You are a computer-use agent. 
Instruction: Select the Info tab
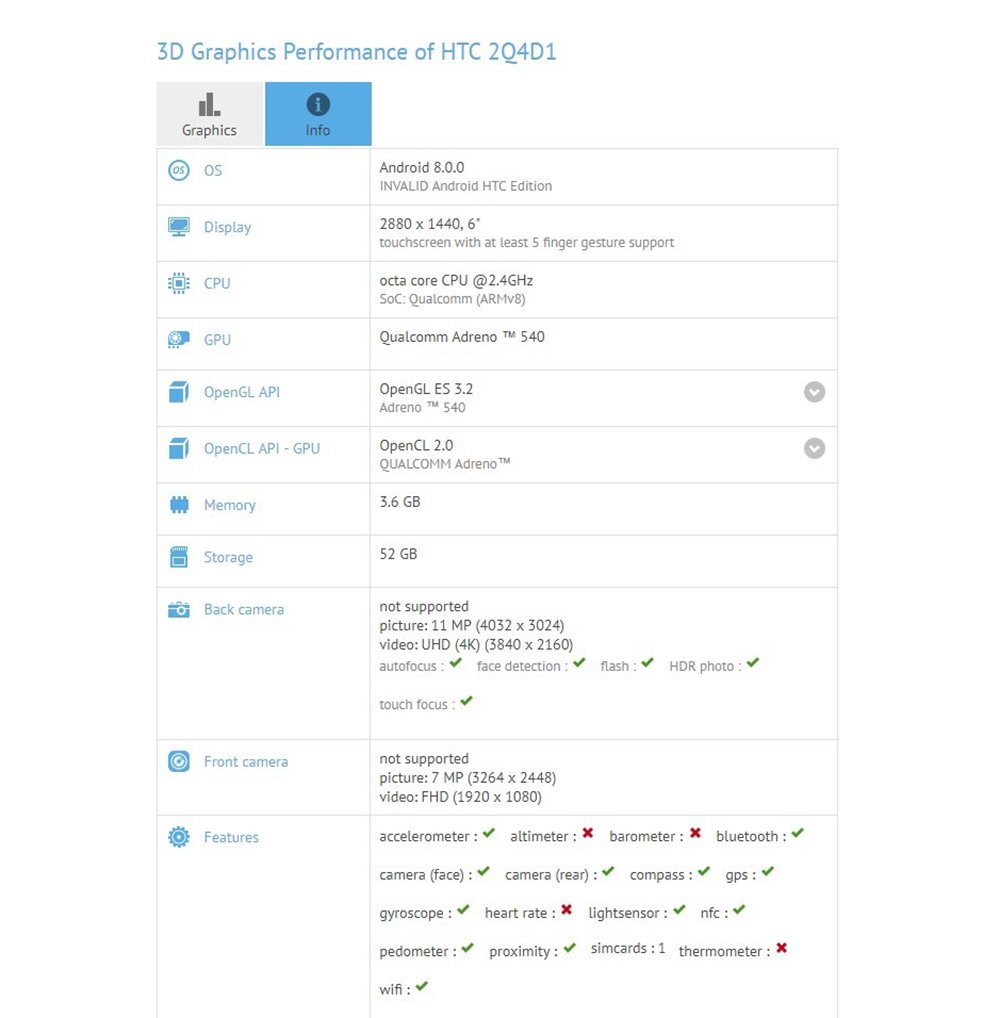(x=318, y=114)
